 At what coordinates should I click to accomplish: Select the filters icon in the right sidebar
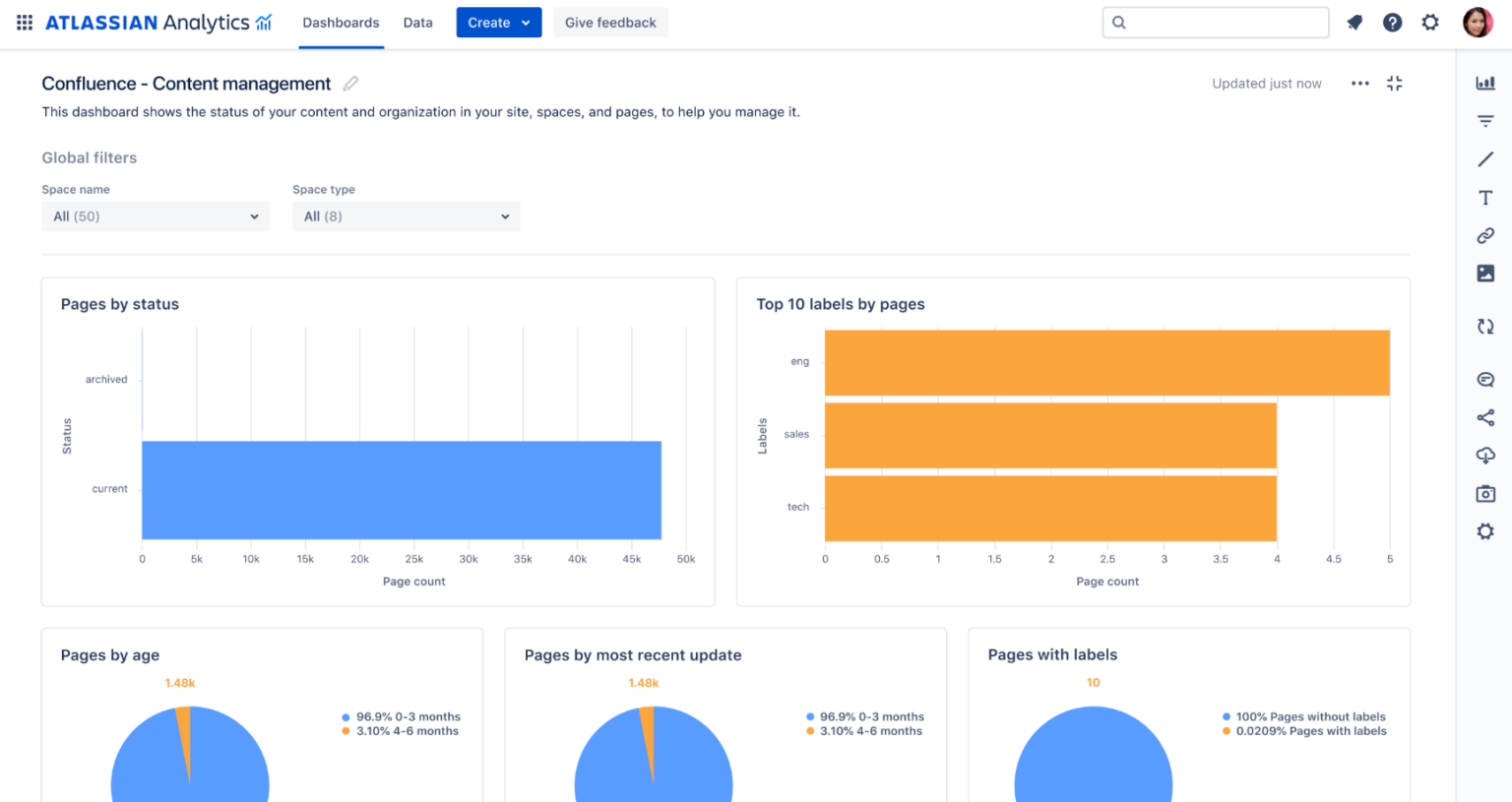[x=1484, y=120]
